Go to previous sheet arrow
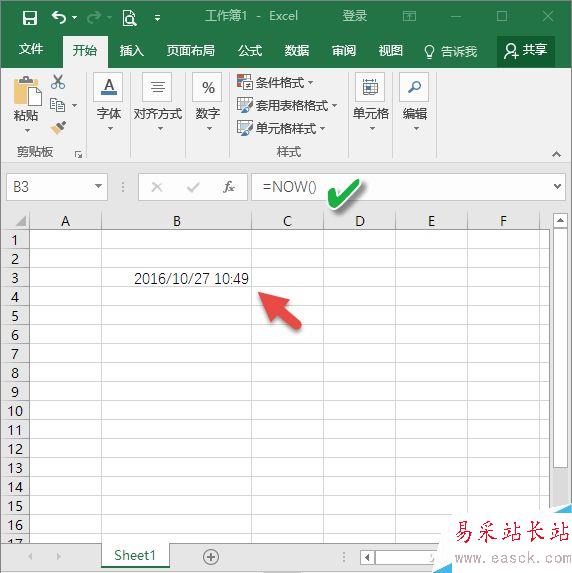572x573 pixels. [30, 556]
